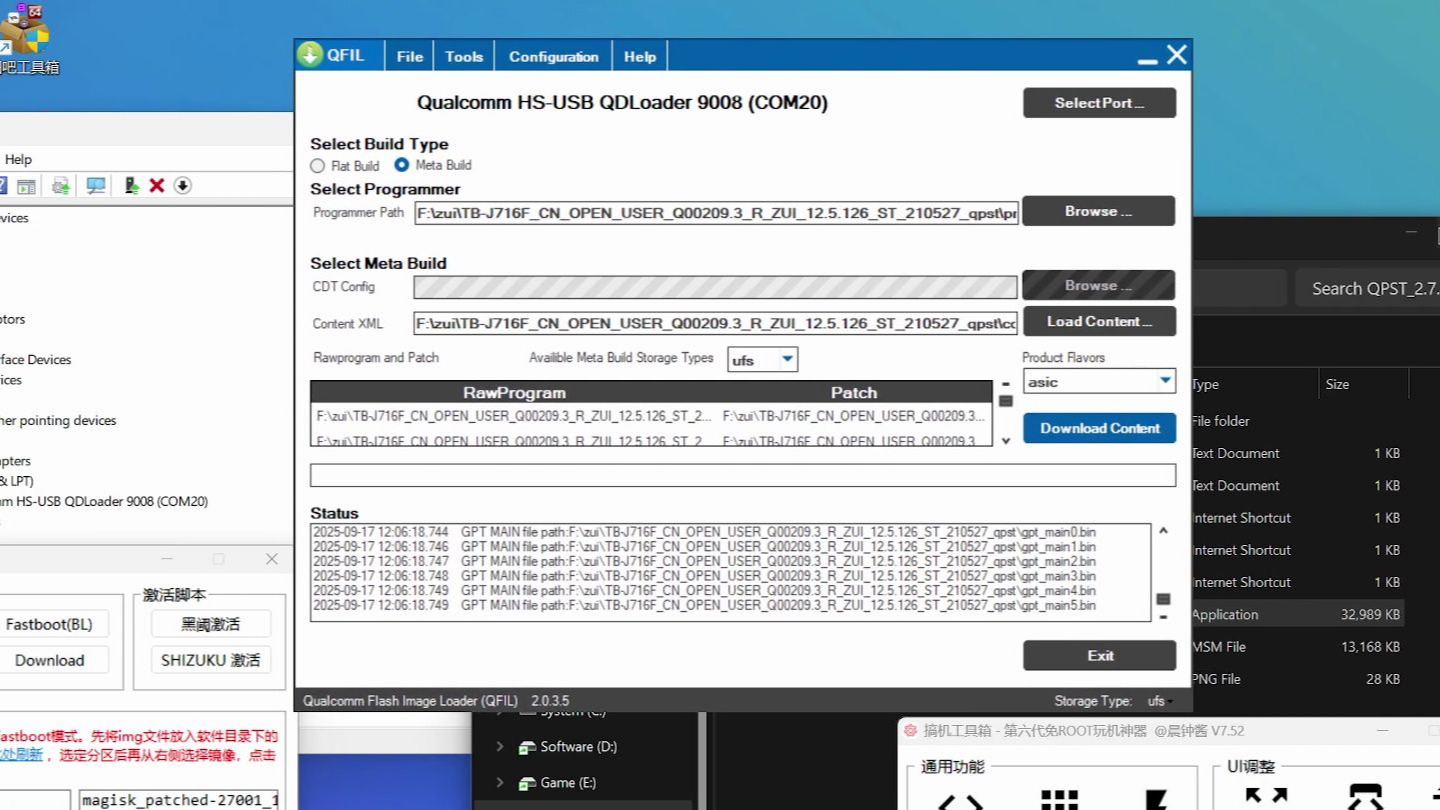Click the black down-arrow circle toolbar icon
Viewport: 1440px width, 810px height.
tap(182, 185)
